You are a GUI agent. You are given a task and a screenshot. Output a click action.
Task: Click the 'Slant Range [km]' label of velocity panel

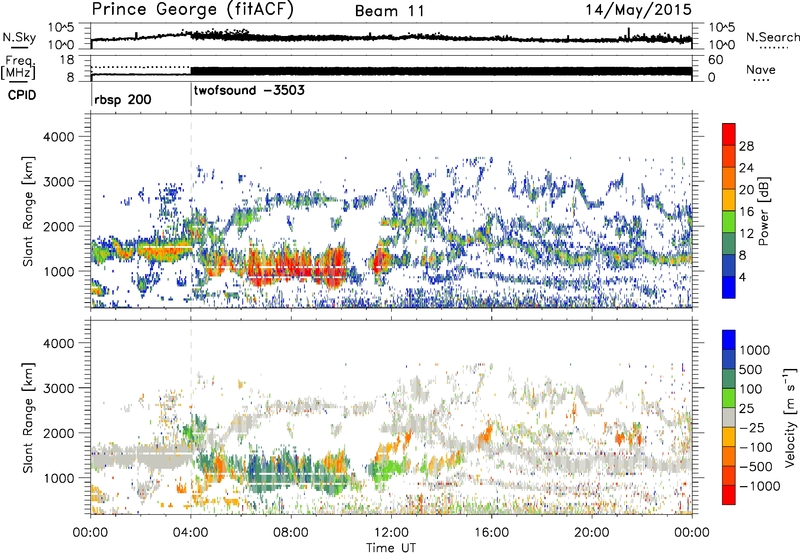point(28,417)
